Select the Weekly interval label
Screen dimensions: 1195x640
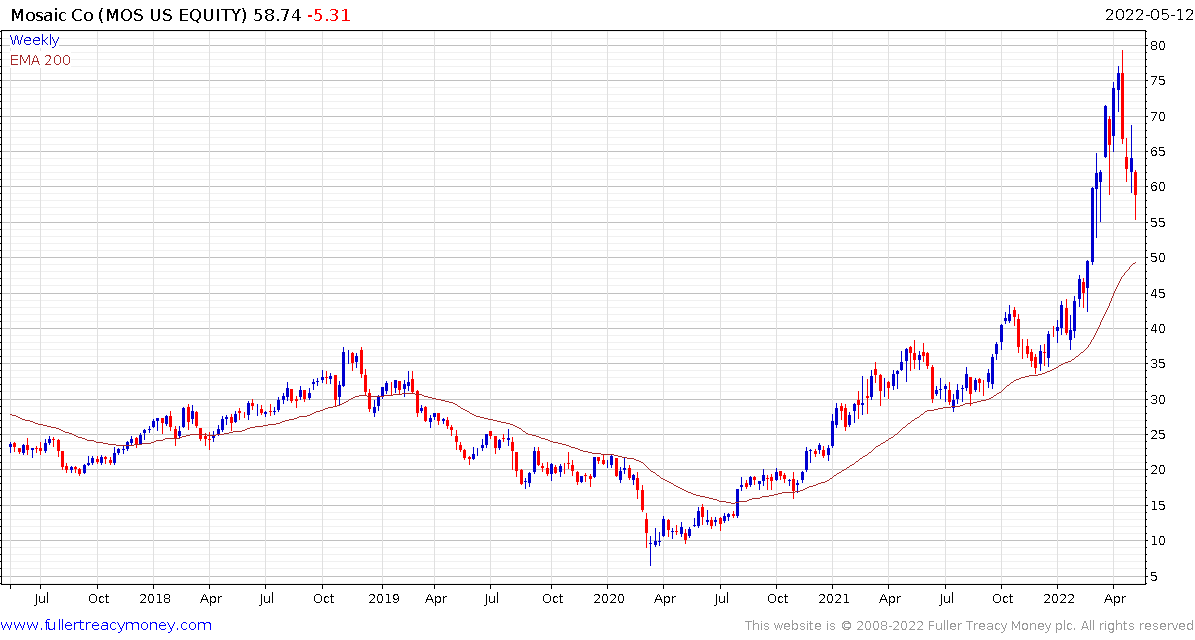tap(34, 41)
